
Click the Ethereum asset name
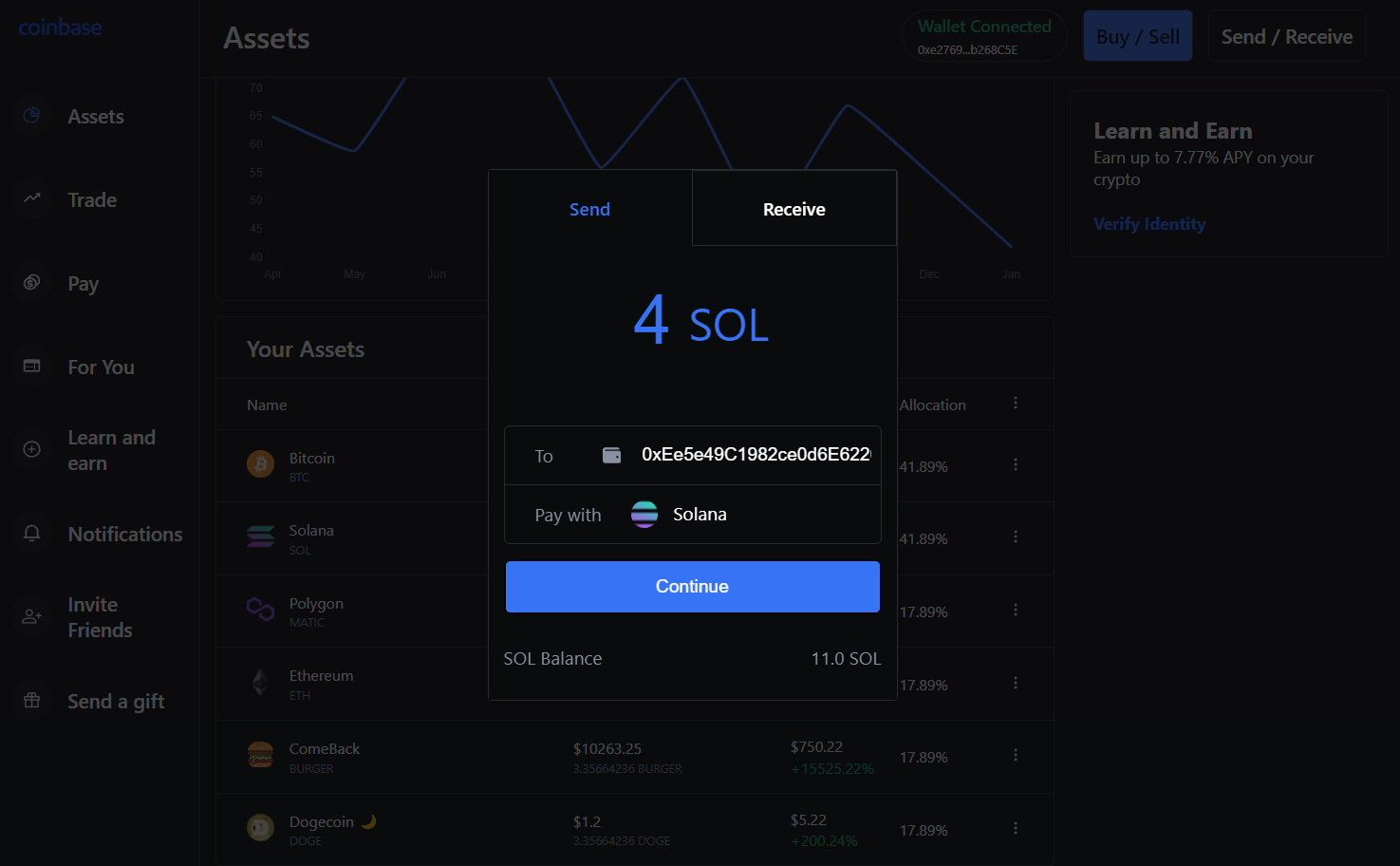[x=321, y=675]
